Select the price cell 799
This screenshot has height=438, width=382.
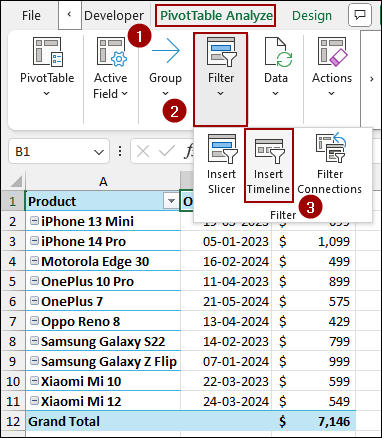(314, 341)
